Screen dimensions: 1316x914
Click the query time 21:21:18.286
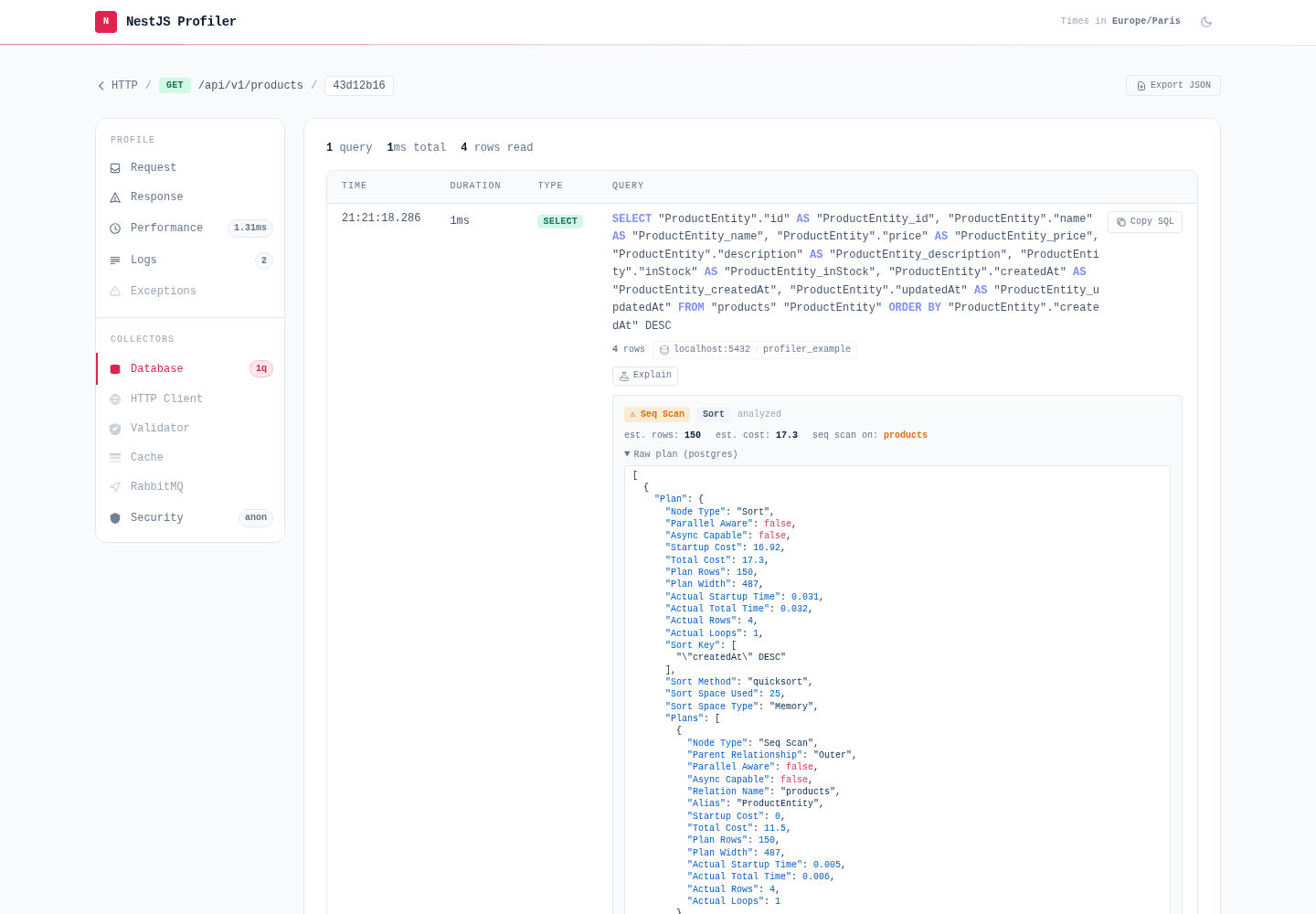coord(381,218)
